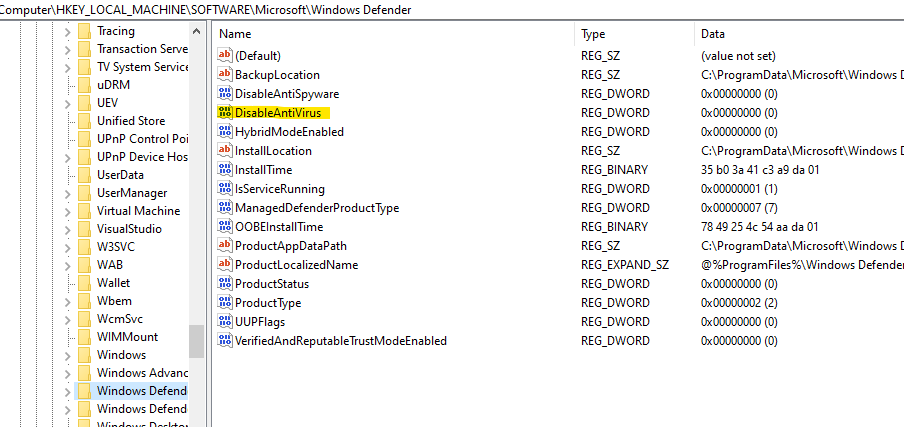The height and width of the screenshot is (427, 904).
Task: Click the 0x00000007 (7) data cell
Action: [x=739, y=207]
